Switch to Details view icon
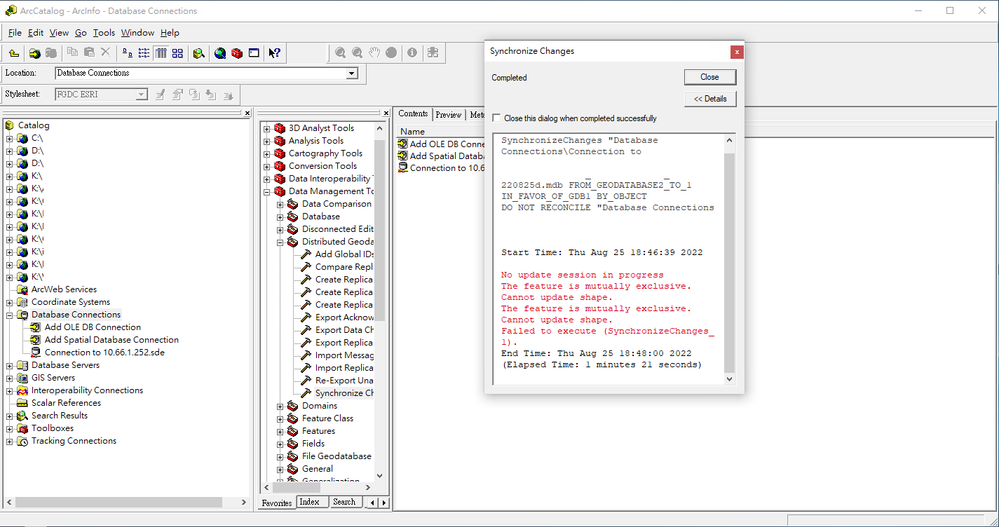This screenshot has height=527, width=999. [161, 53]
